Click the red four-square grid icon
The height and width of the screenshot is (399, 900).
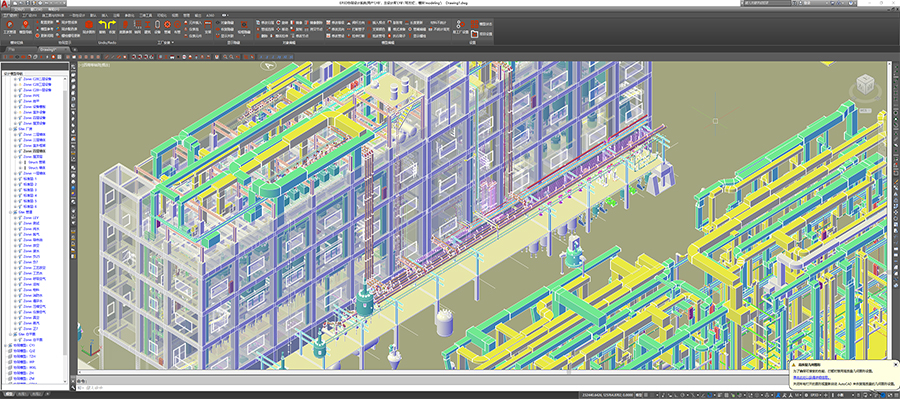[x=475, y=24]
